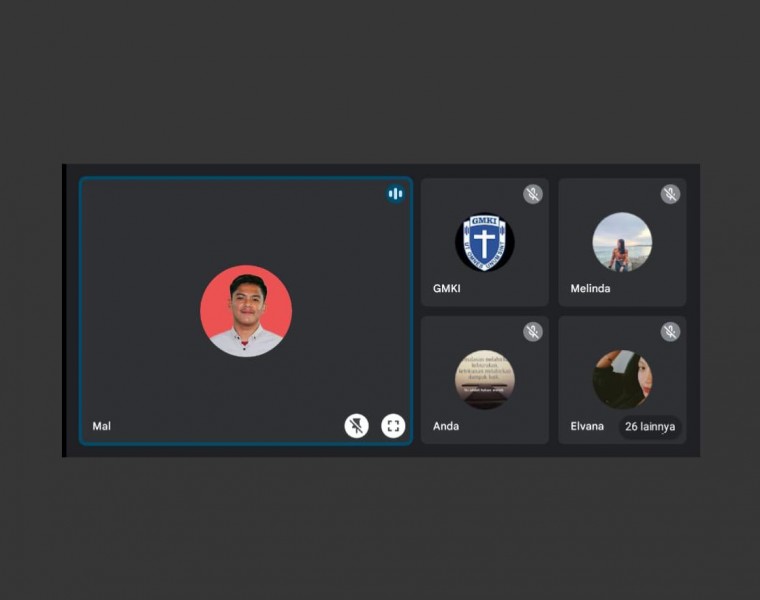The image size is (760, 600).
Task: Select the GMKI cross shield logo avatar
Action: [485, 242]
